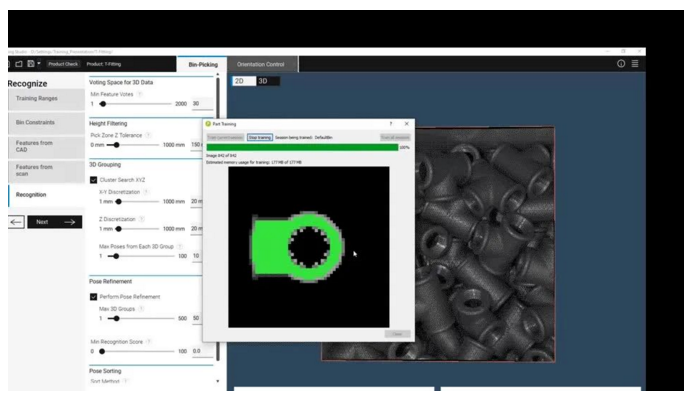This screenshot has height=399, width=684.
Task: Click the Part Training dialog help icon
Action: pyautogui.click(x=390, y=124)
